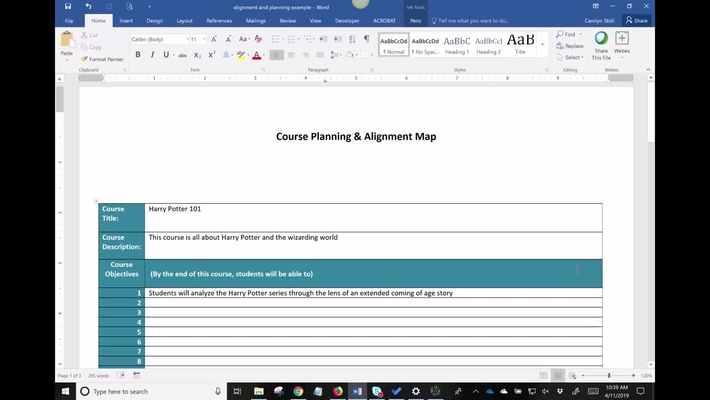Screen dimensions: 710x400
Task: Open the numbering list dropdown
Action: [x=298, y=39]
